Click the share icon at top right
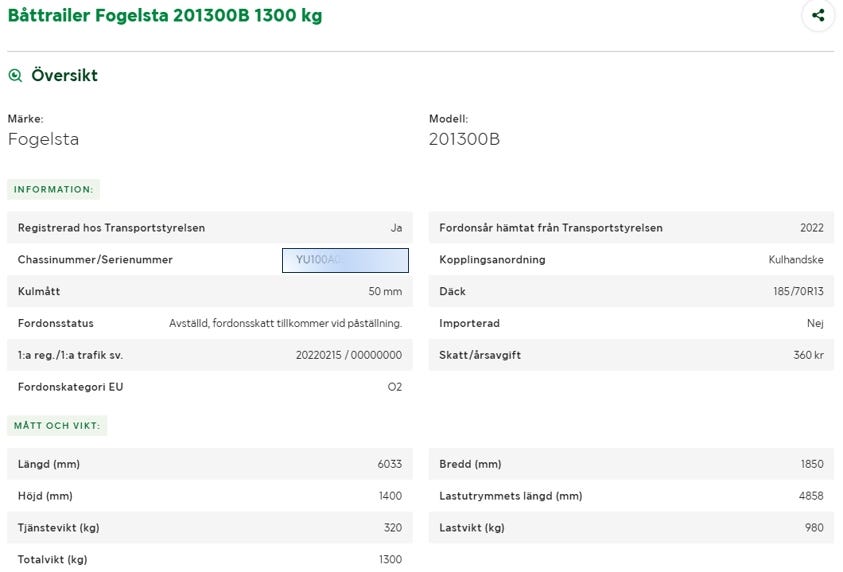 pyautogui.click(x=818, y=15)
